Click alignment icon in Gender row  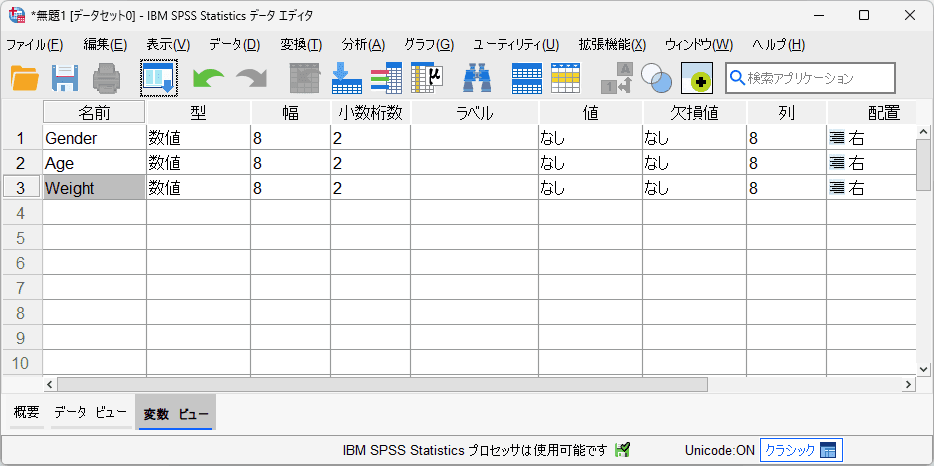tap(837, 139)
